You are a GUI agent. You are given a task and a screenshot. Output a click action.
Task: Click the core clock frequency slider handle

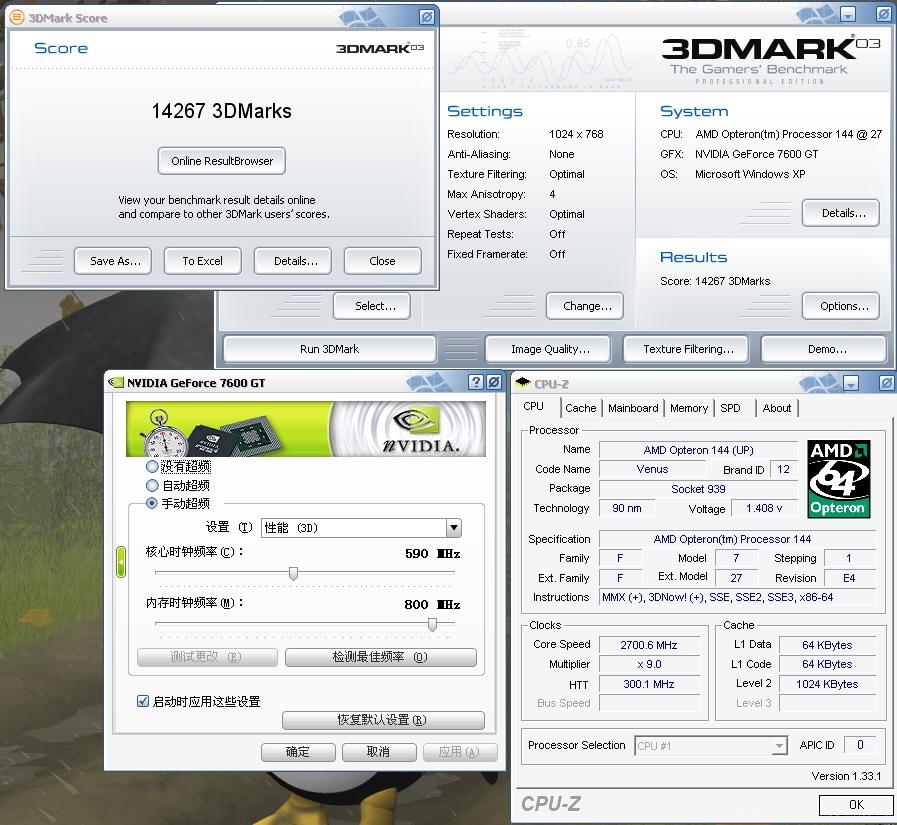293,573
